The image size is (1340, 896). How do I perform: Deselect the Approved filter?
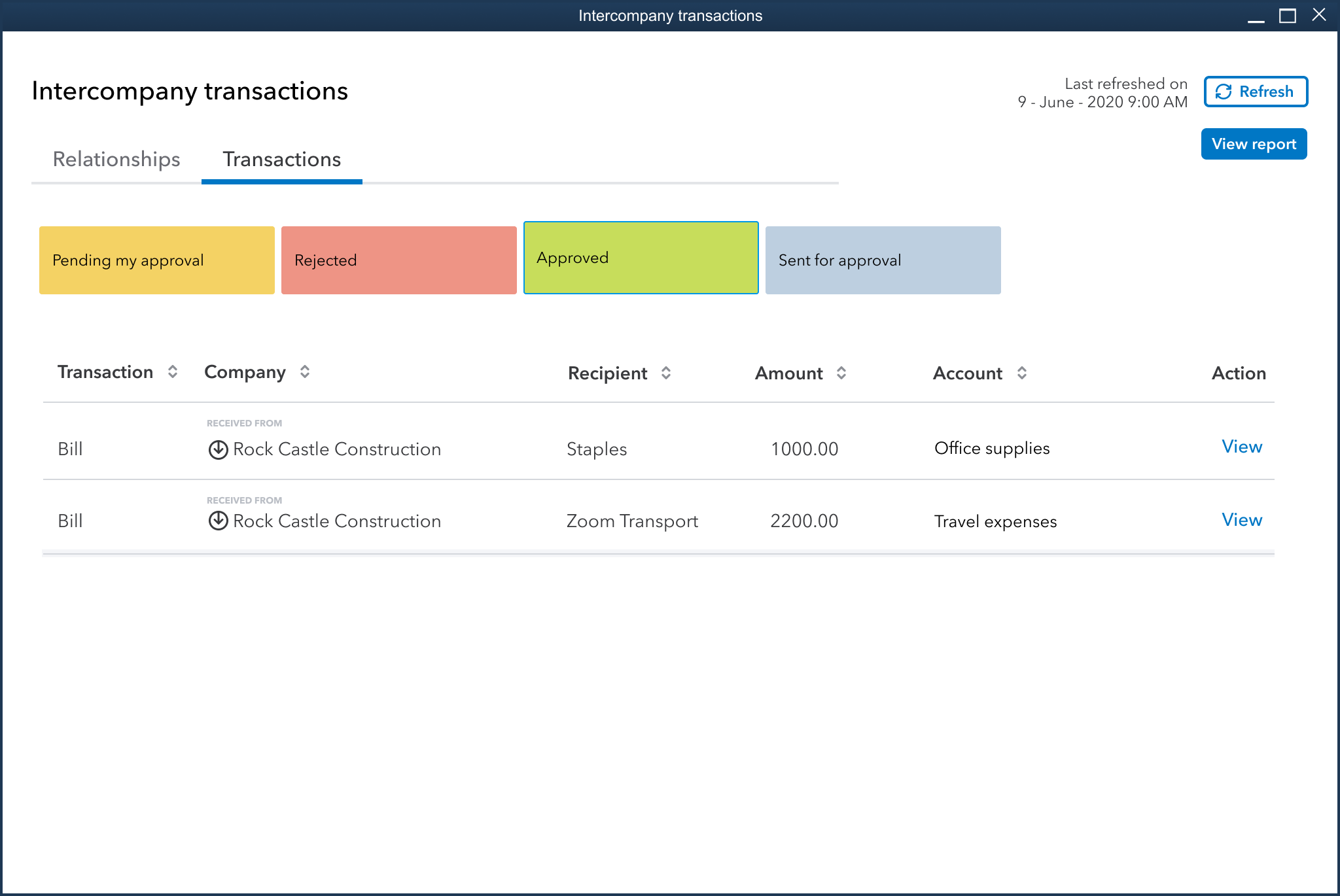point(641,257)
